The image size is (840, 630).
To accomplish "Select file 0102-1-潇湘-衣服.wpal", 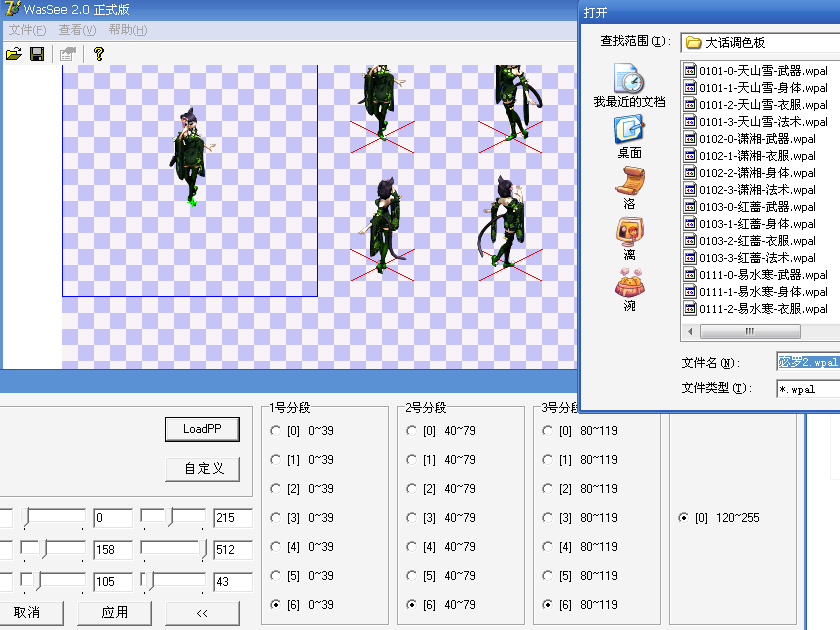I will (750, 156).
